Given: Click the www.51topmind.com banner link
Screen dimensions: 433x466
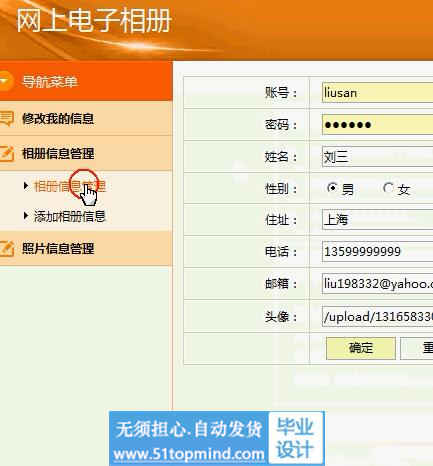Looking at the screenshot, I should (189, 454).
